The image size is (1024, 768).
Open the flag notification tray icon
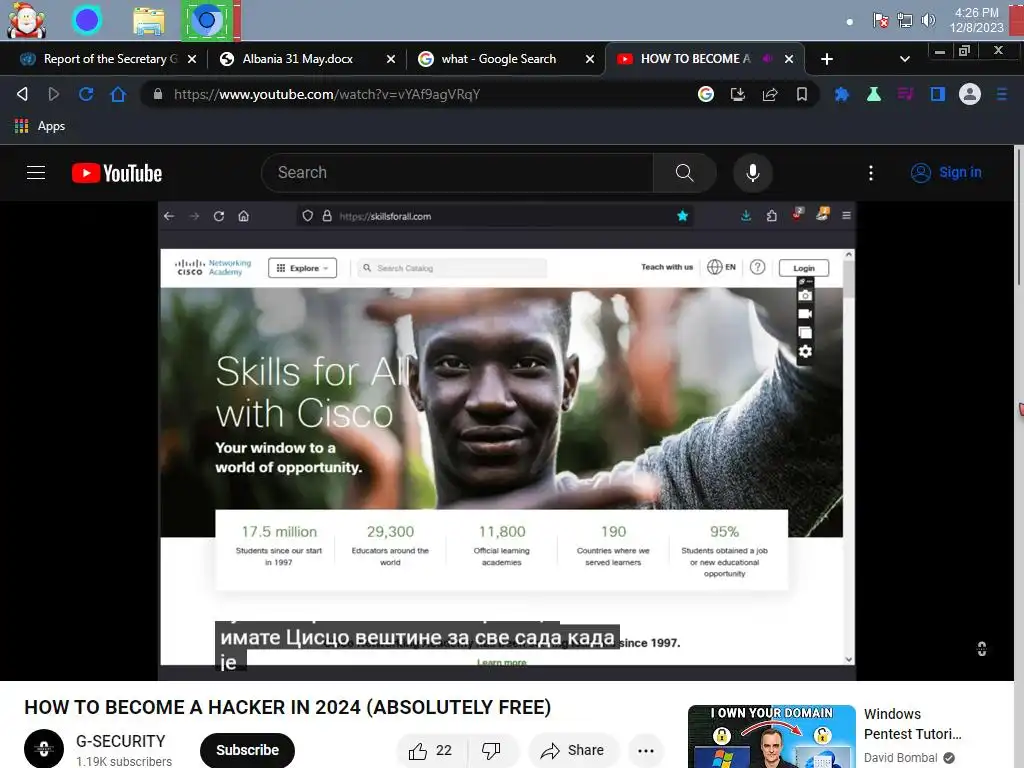pos(880,20)
